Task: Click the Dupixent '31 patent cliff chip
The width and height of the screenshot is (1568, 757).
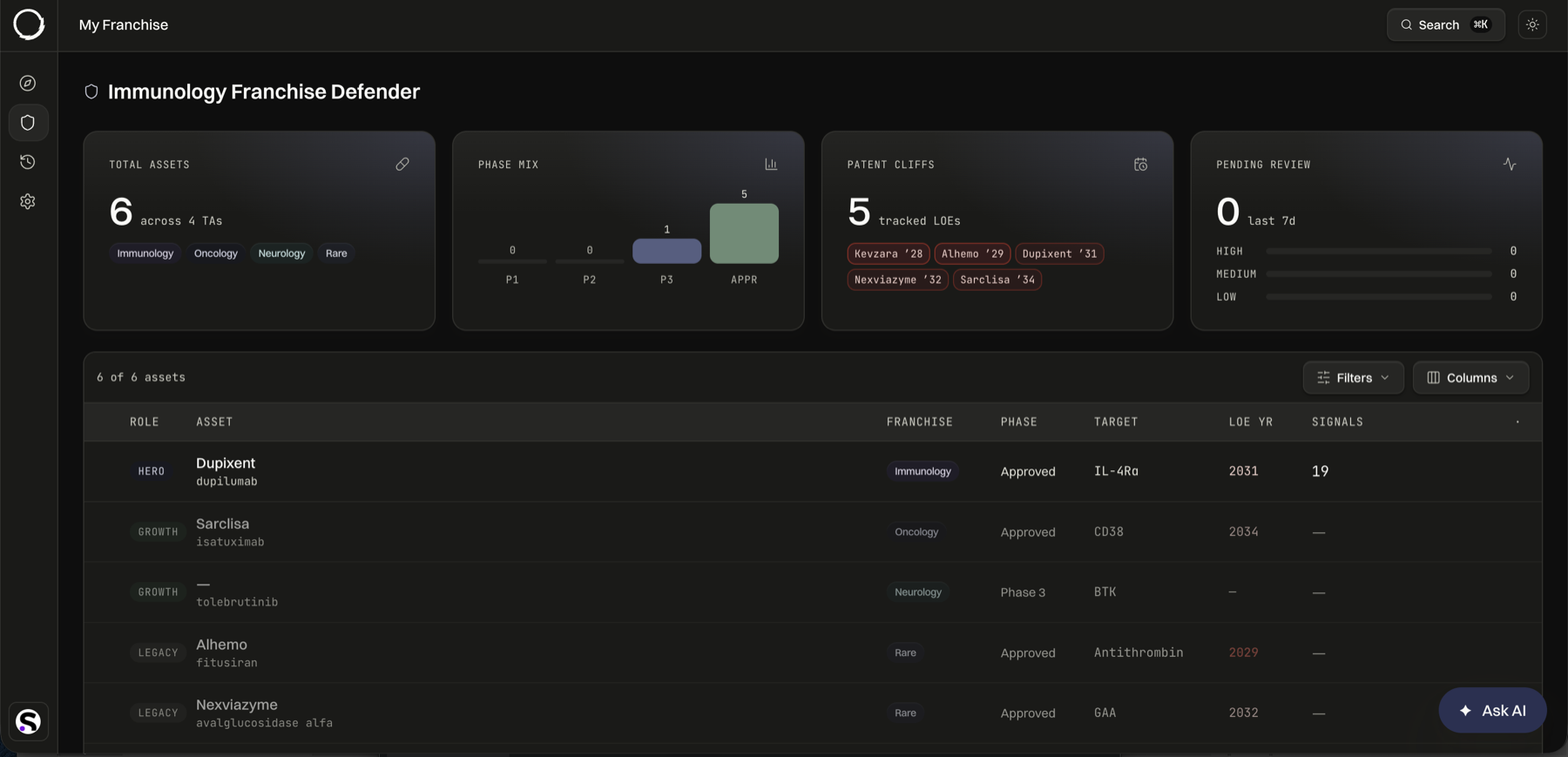Action: (x=1059, y=253)
